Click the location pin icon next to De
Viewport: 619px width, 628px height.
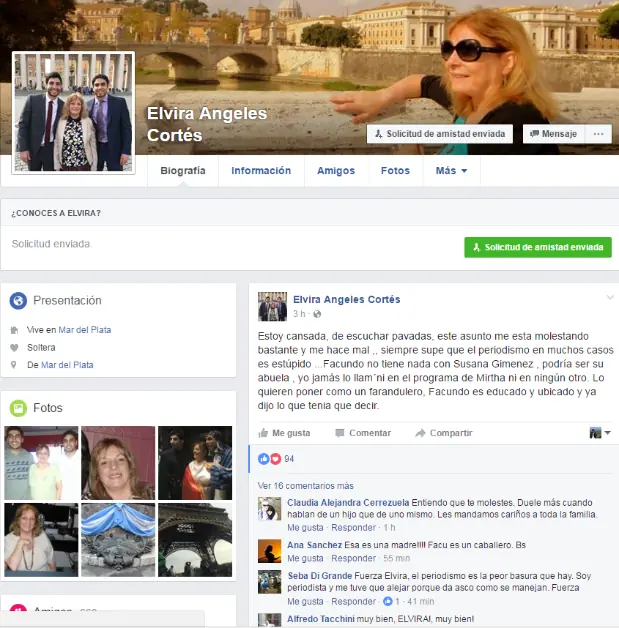pyautogui.click(x=14, y=365)
